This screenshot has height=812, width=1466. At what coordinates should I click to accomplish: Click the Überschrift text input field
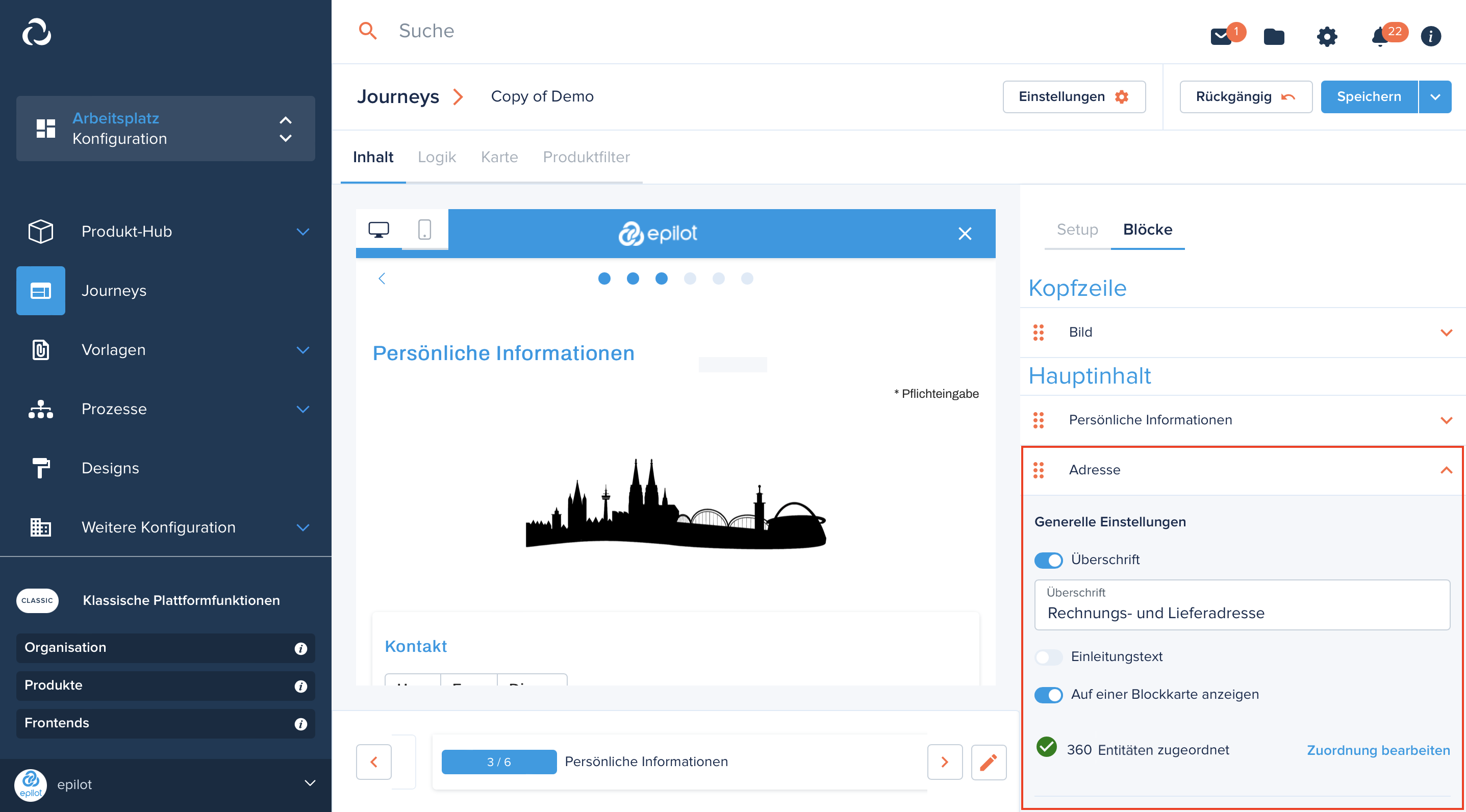[x=1242, y=605]
